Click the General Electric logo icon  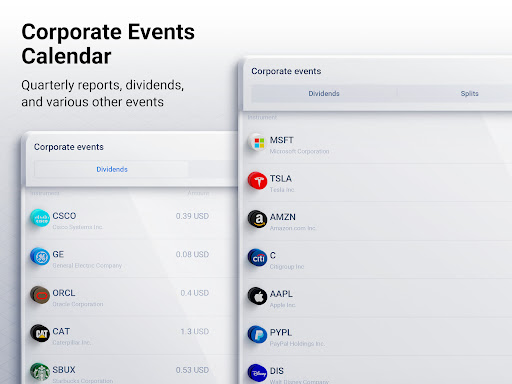point(40,257)
